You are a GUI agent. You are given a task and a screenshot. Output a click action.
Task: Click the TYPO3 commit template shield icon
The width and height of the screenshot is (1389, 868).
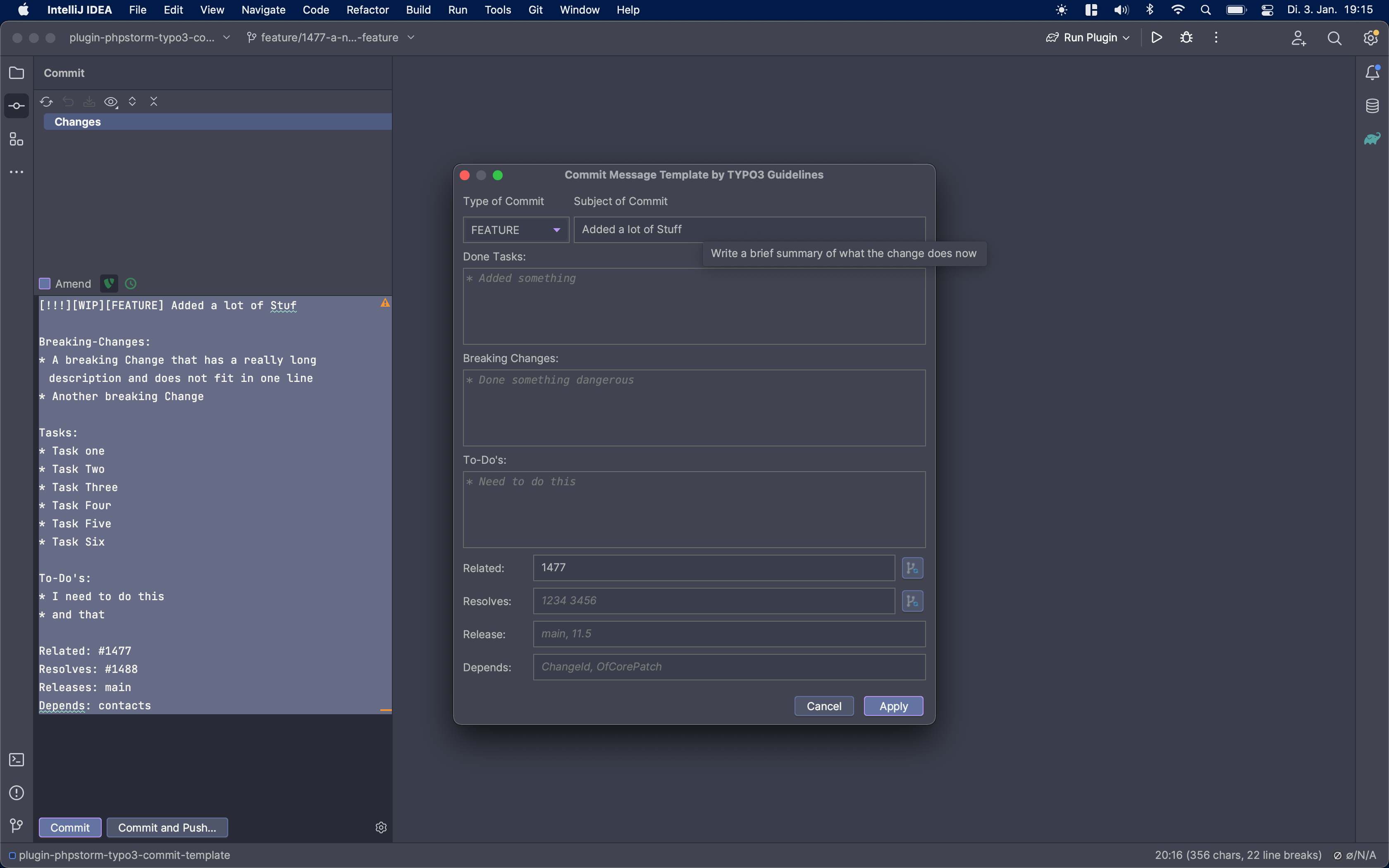[x=109, y=283]
